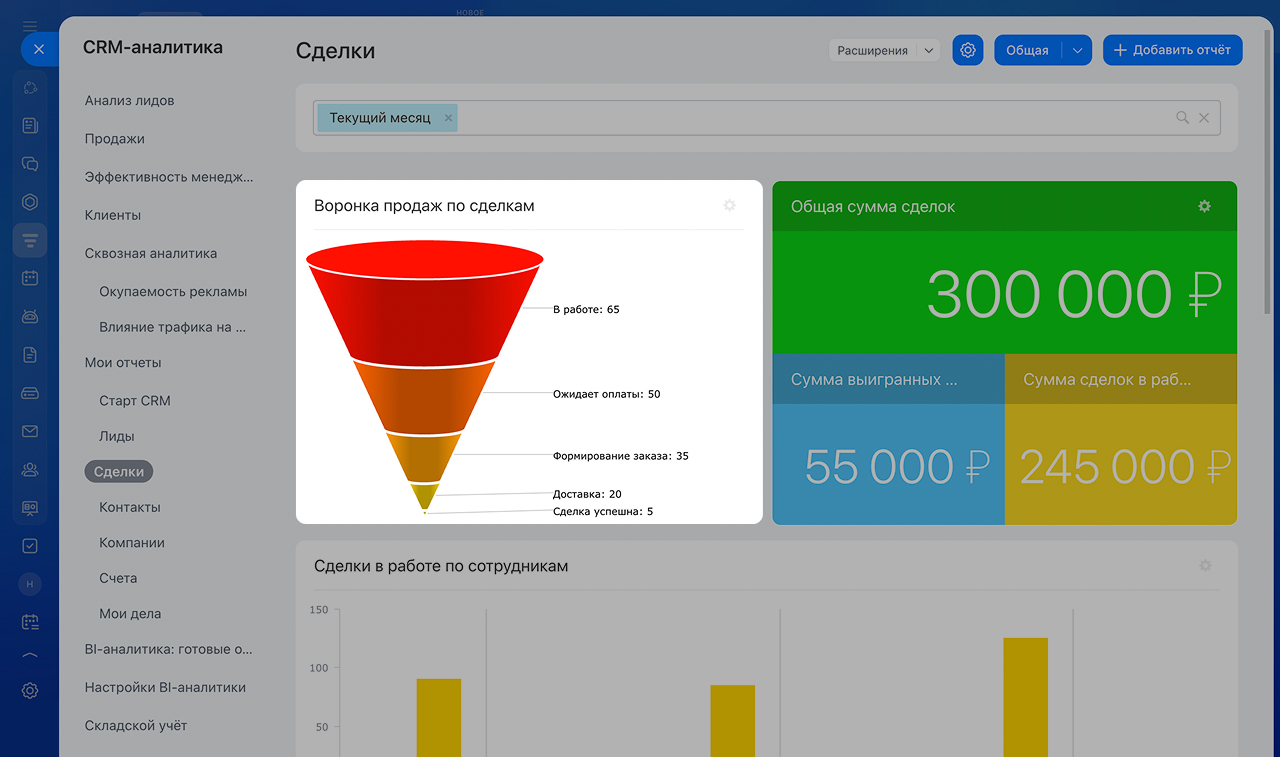Screen dimensions: 1280x757
Task: Open 'Складской учёт' in the sidebar
Action: (x=136, y=726)
